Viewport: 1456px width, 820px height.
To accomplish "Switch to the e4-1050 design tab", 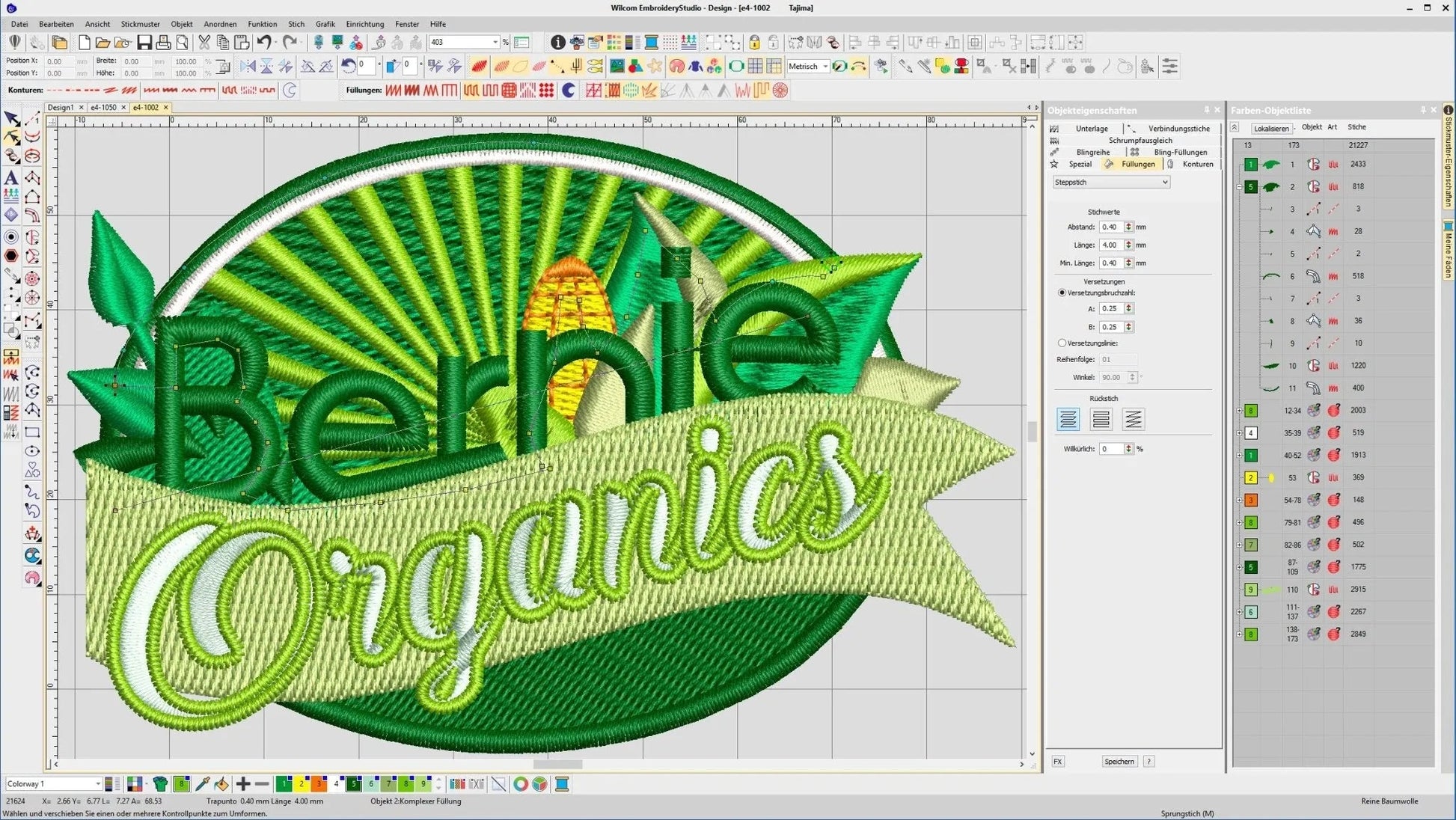I will pos(105,107).
